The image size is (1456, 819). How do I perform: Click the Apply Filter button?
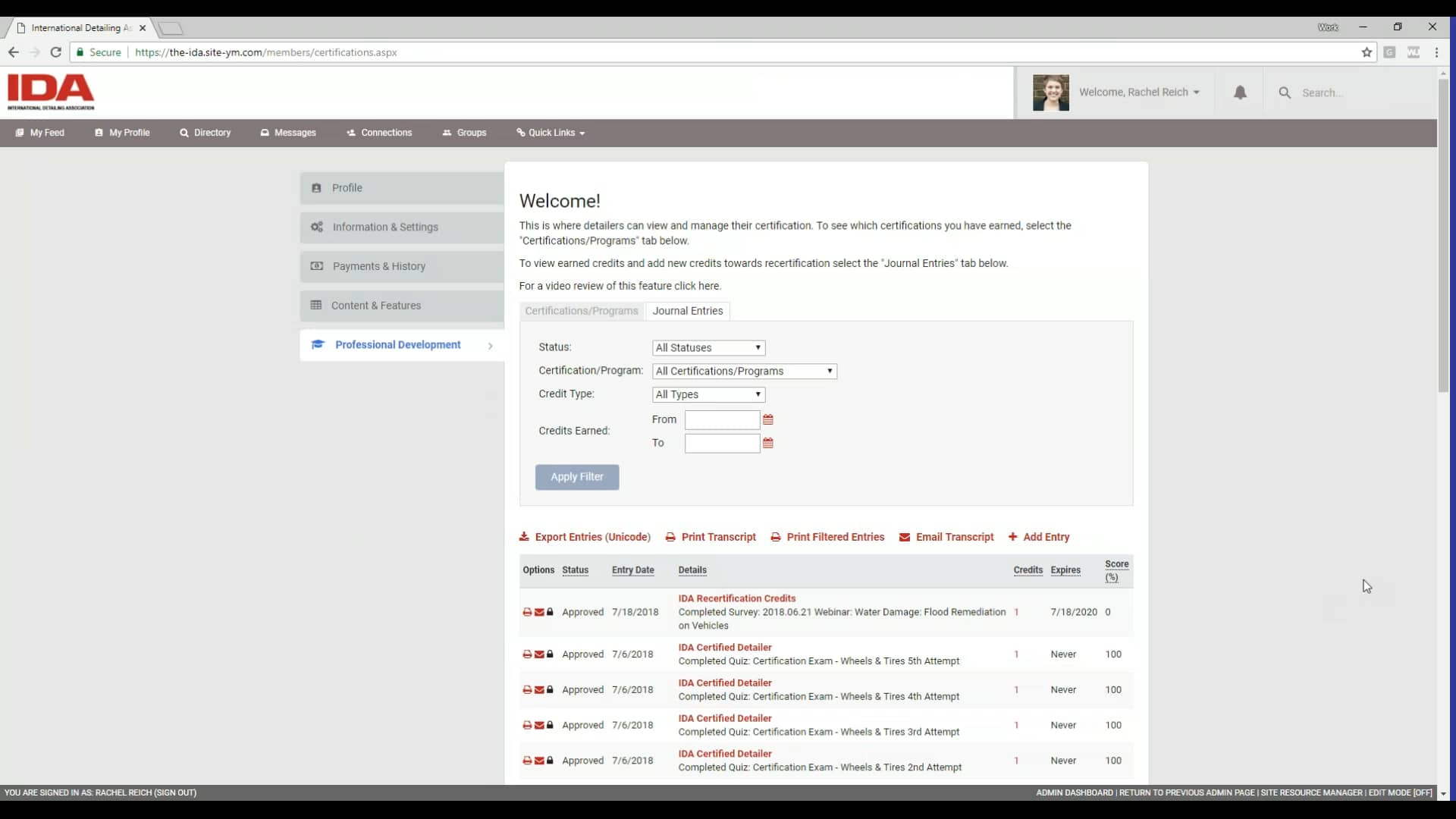tap(576, 477)
